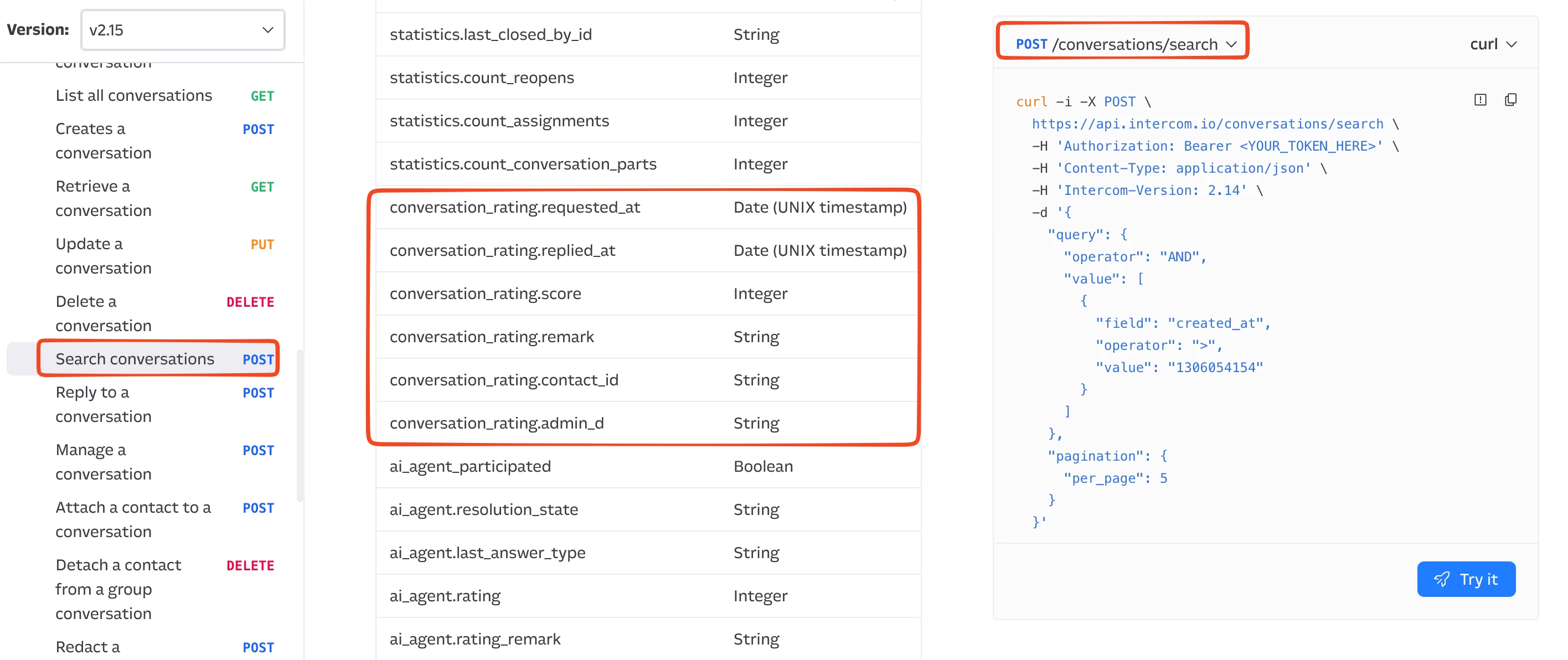The image size is (1568, 660).
Task: Open Attach a contact to a conversation
Action: pos(133,519)
